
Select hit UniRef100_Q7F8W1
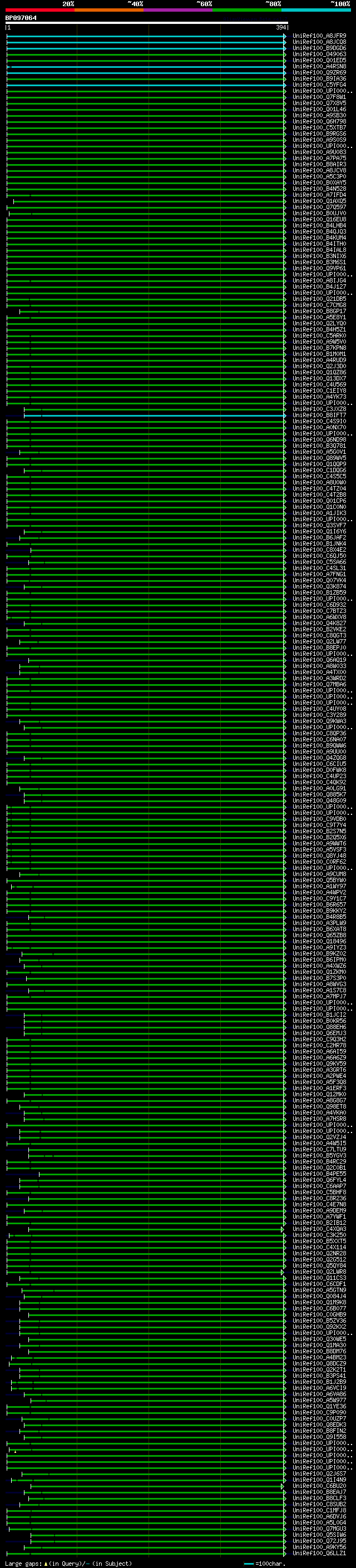[319, 97]
